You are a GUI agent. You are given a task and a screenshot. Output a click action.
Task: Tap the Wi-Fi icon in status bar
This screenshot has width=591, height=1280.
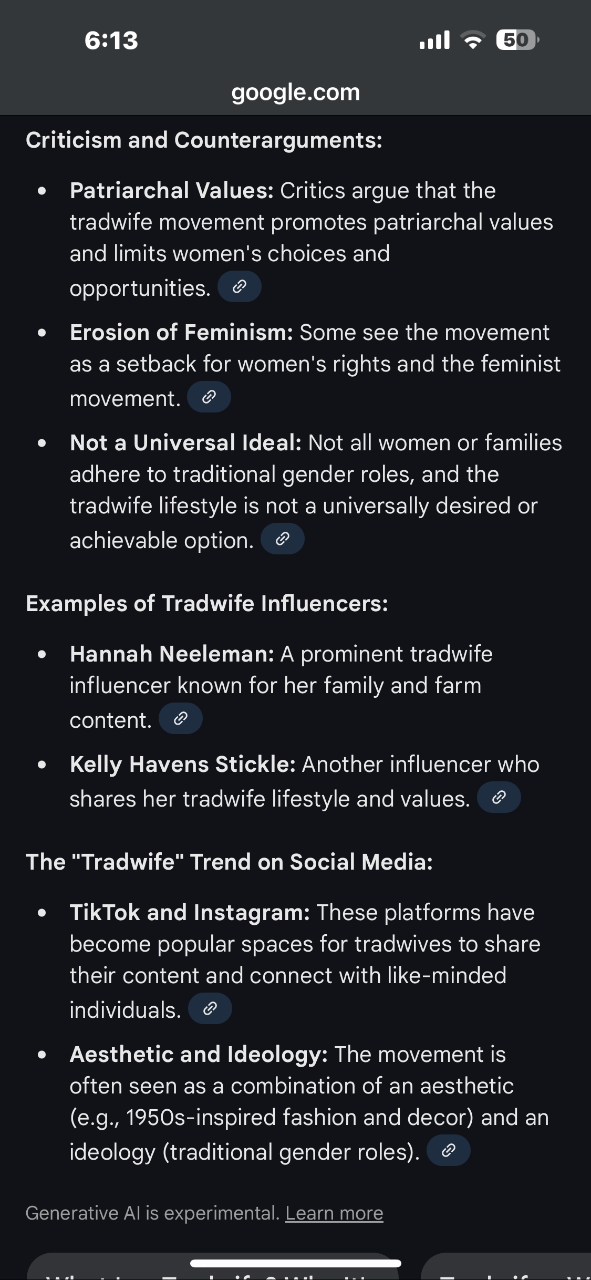[472, 41]
